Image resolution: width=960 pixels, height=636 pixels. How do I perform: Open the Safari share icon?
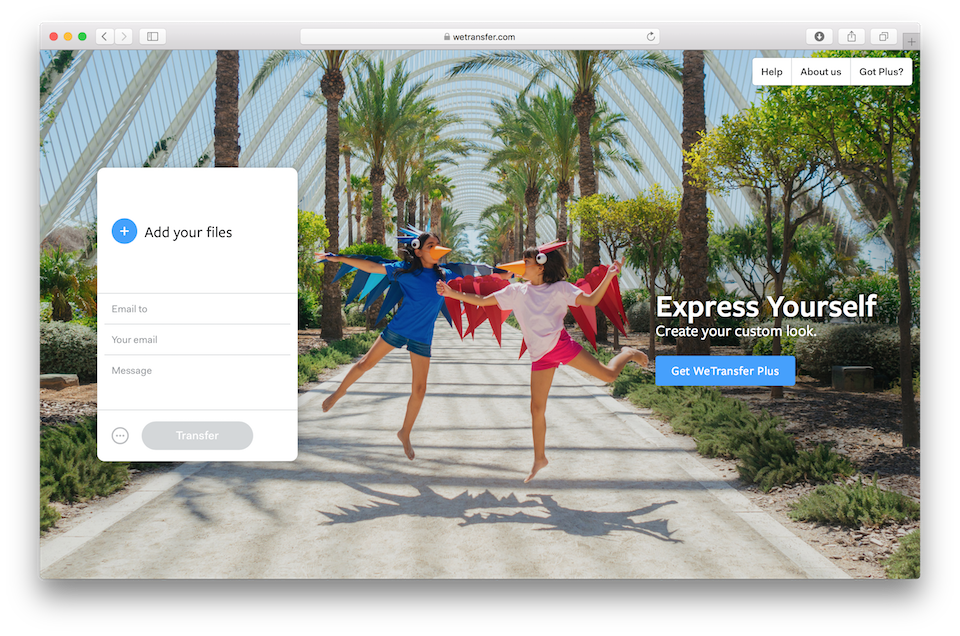pyautogui.click(x=852, y=37)
